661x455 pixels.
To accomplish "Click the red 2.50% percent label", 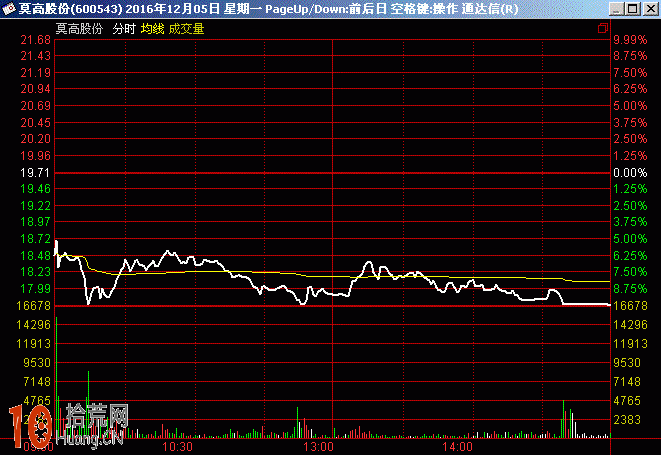I will [630, 139].
